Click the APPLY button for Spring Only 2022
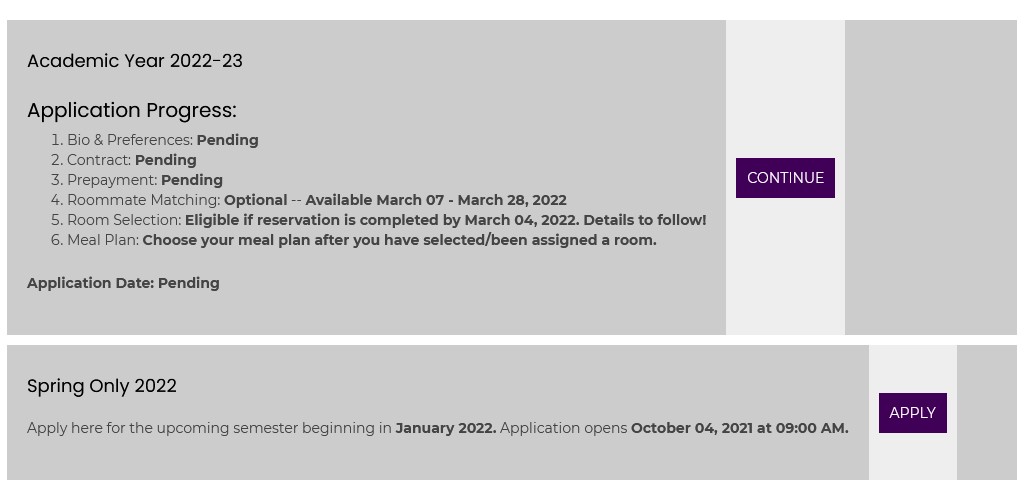Screen dimensions: 1035x492 coord(912,413)
